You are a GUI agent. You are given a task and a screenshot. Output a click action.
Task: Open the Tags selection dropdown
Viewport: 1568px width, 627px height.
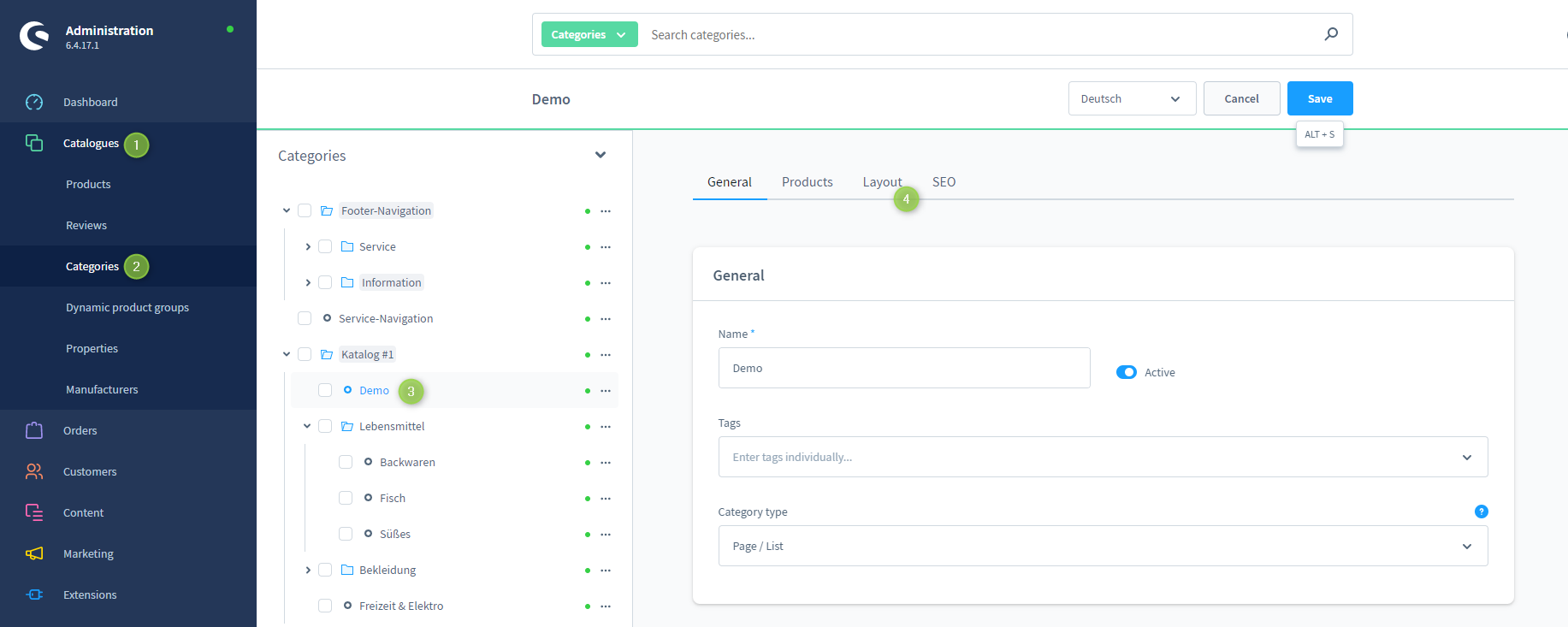pos(1103,457)
